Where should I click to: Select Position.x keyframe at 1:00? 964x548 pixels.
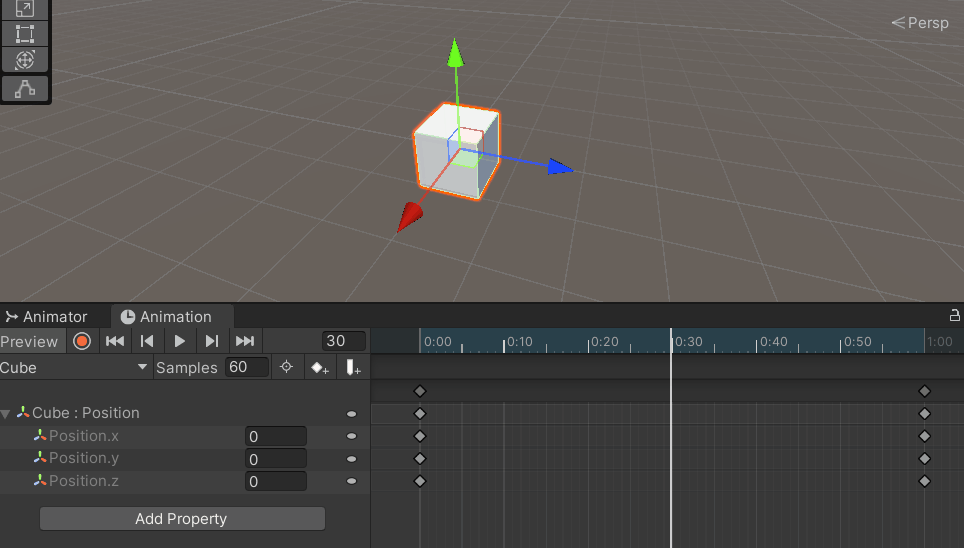[925, 436]
